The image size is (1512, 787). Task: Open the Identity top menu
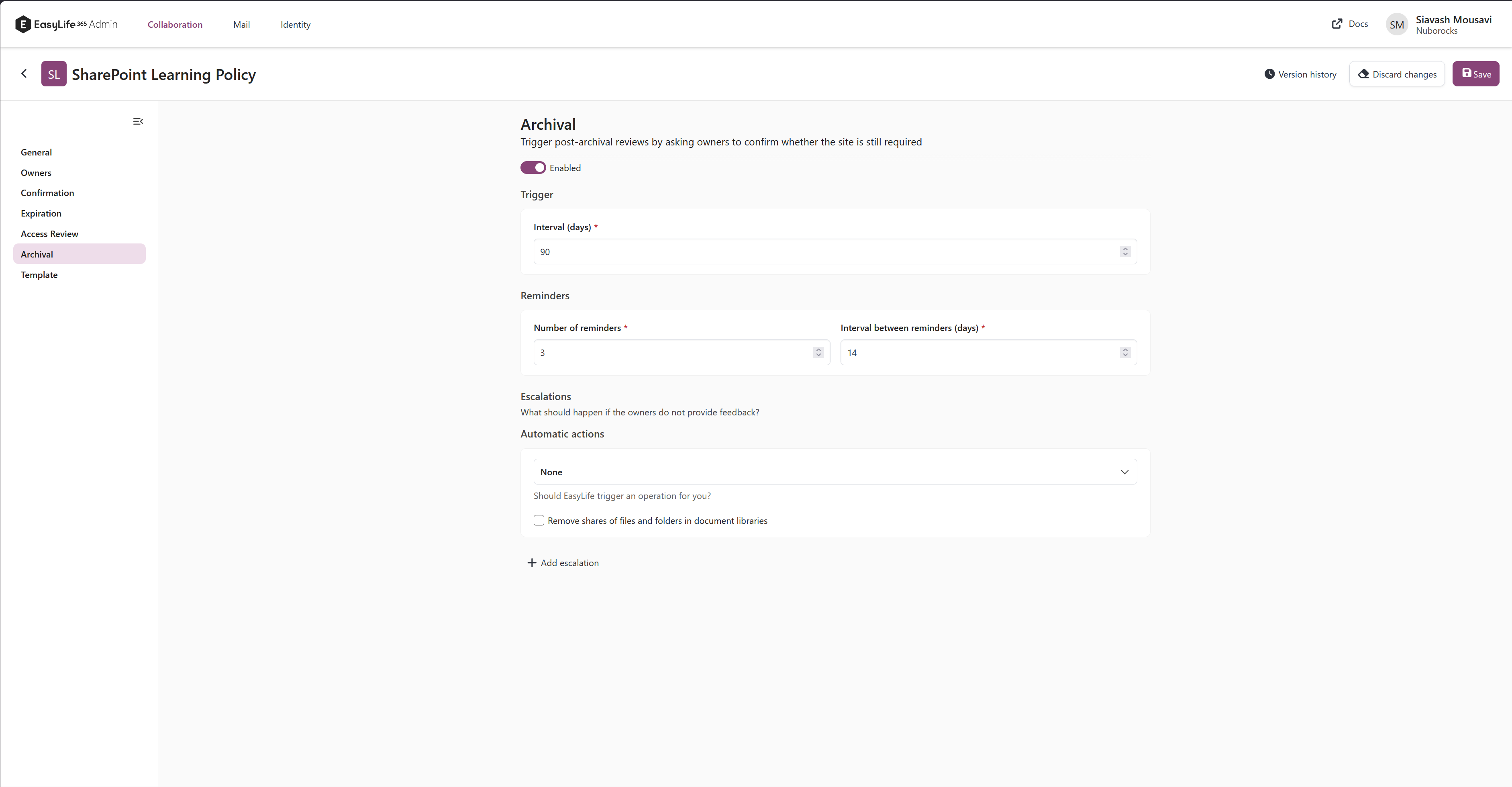295,25
